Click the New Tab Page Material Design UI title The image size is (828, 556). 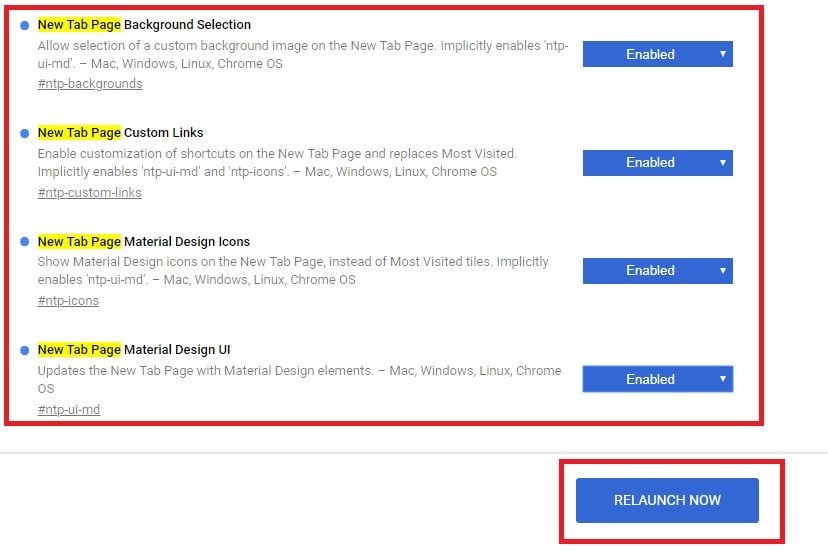[x=134, y=350]
